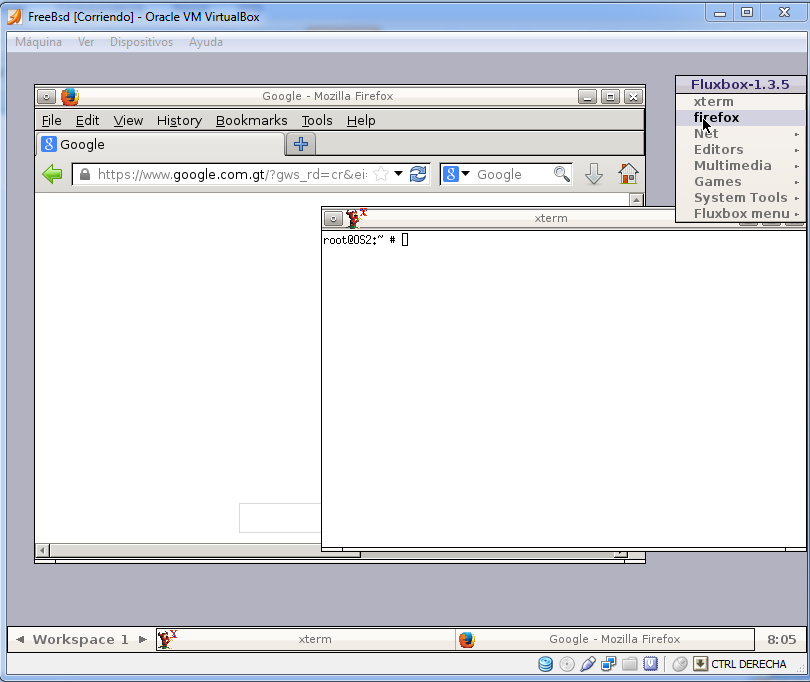
Task: Click VirtualBox hard disk status icon
Action: (x=546, y=664)
